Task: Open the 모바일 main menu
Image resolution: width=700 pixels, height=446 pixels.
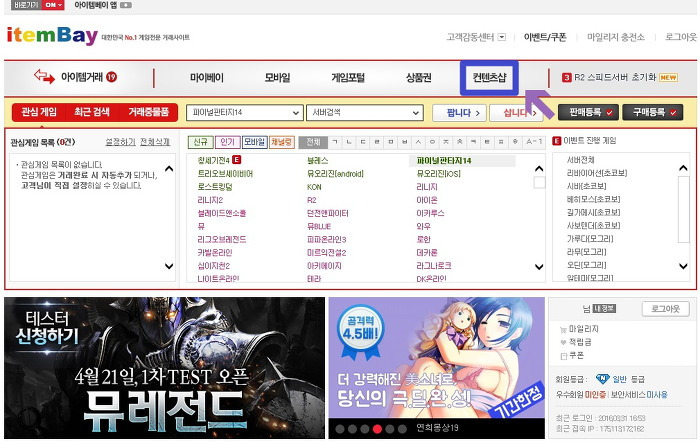Action: pyautogui.click(x=277, y=78)
